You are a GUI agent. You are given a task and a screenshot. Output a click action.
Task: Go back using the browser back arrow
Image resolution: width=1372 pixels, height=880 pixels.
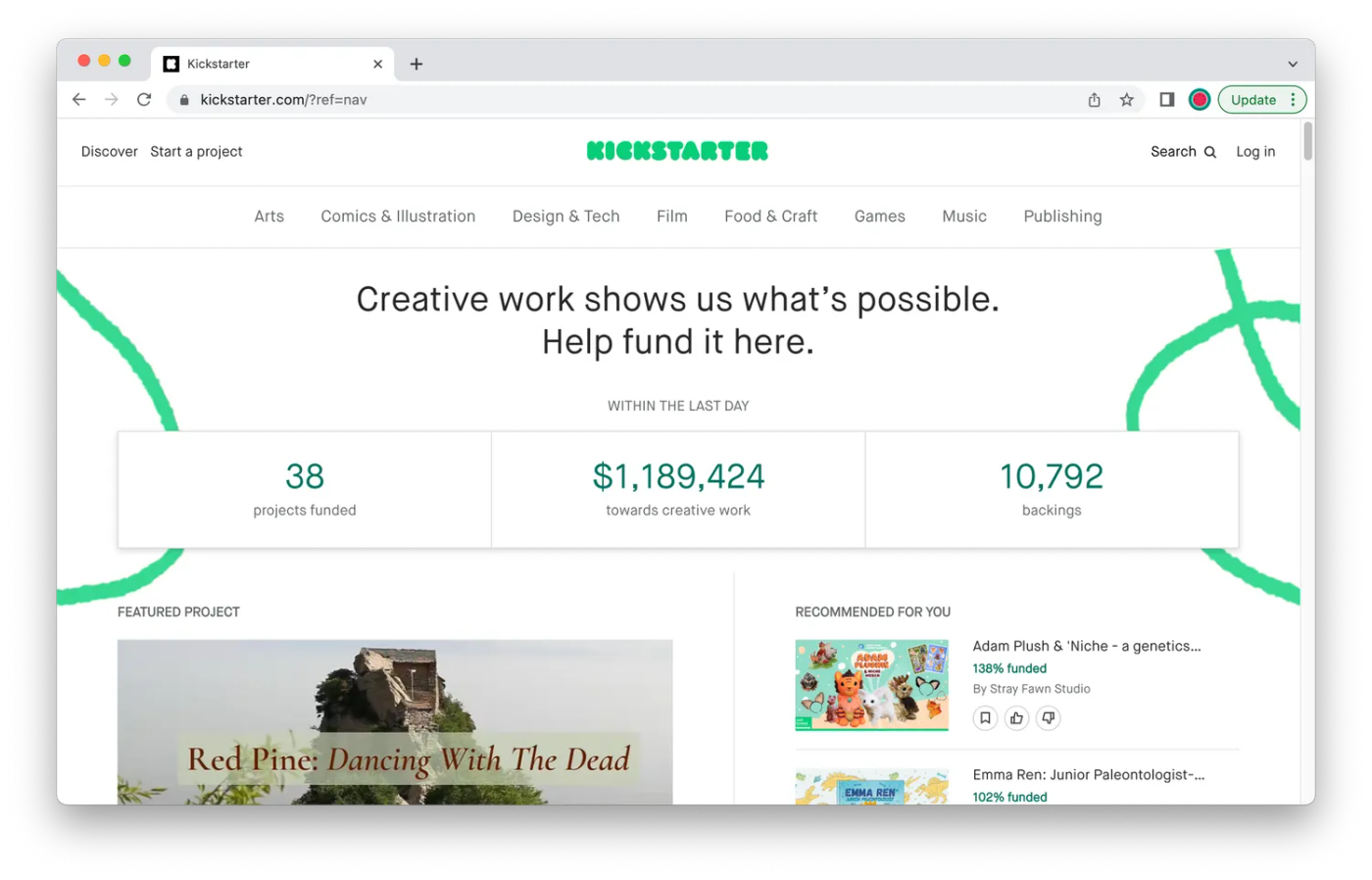pos(79,100)
